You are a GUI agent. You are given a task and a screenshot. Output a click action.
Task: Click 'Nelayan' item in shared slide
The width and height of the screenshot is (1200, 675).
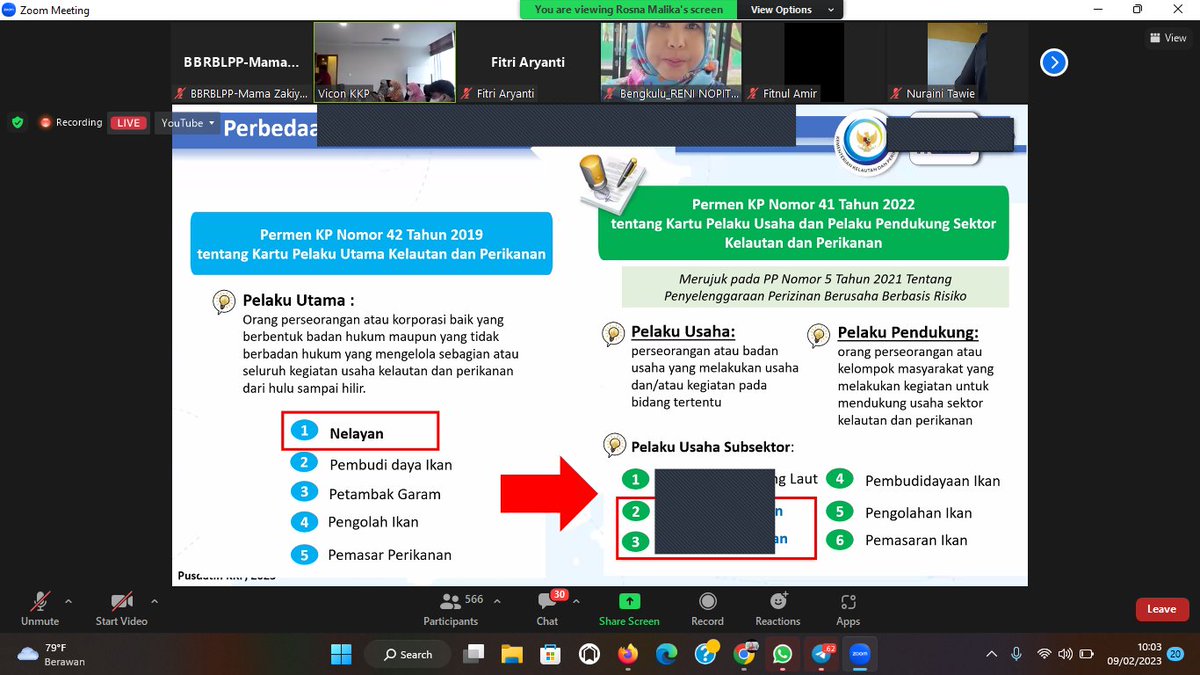356,434
